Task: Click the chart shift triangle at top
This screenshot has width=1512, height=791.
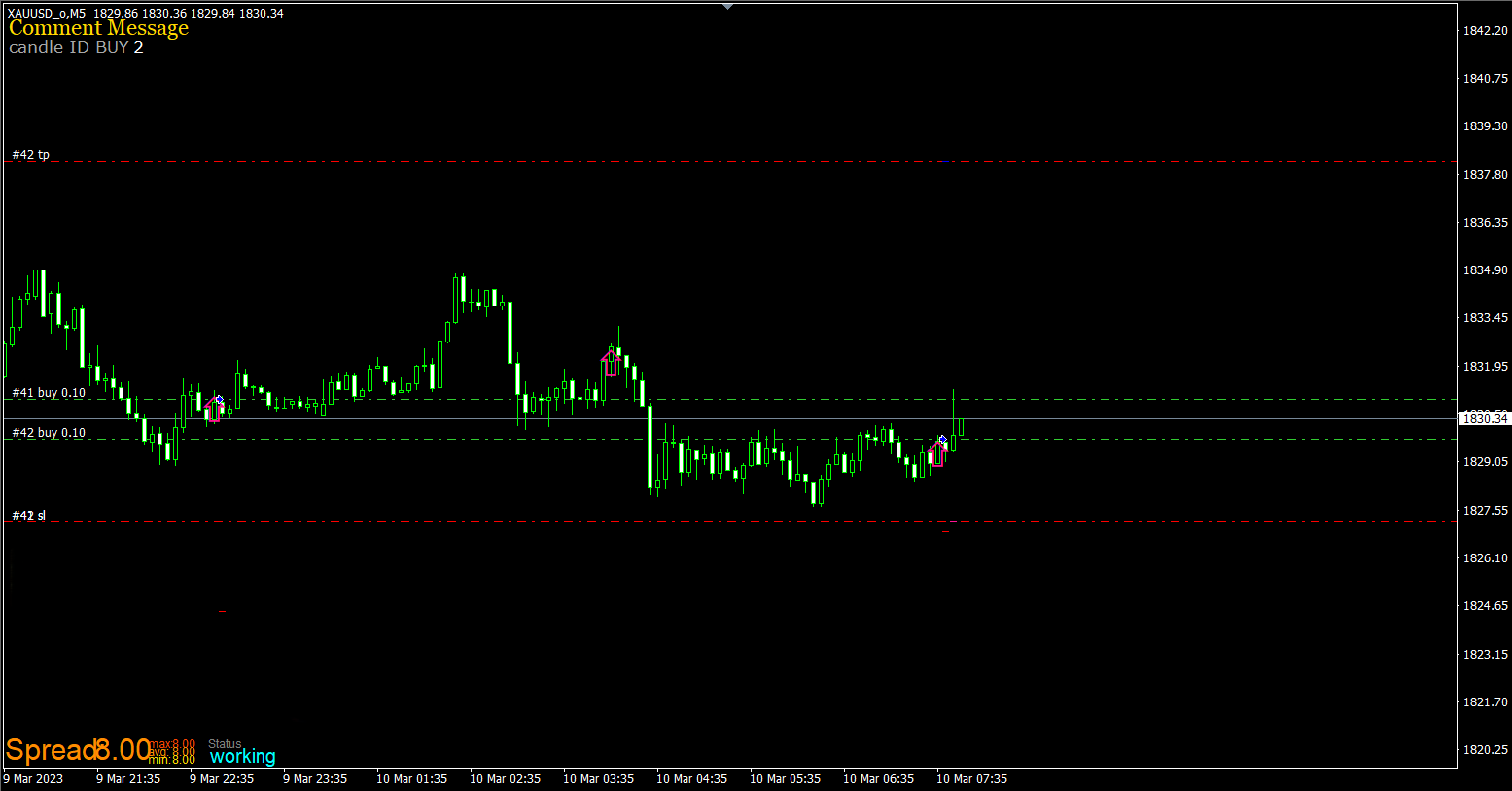Action: 727,6
